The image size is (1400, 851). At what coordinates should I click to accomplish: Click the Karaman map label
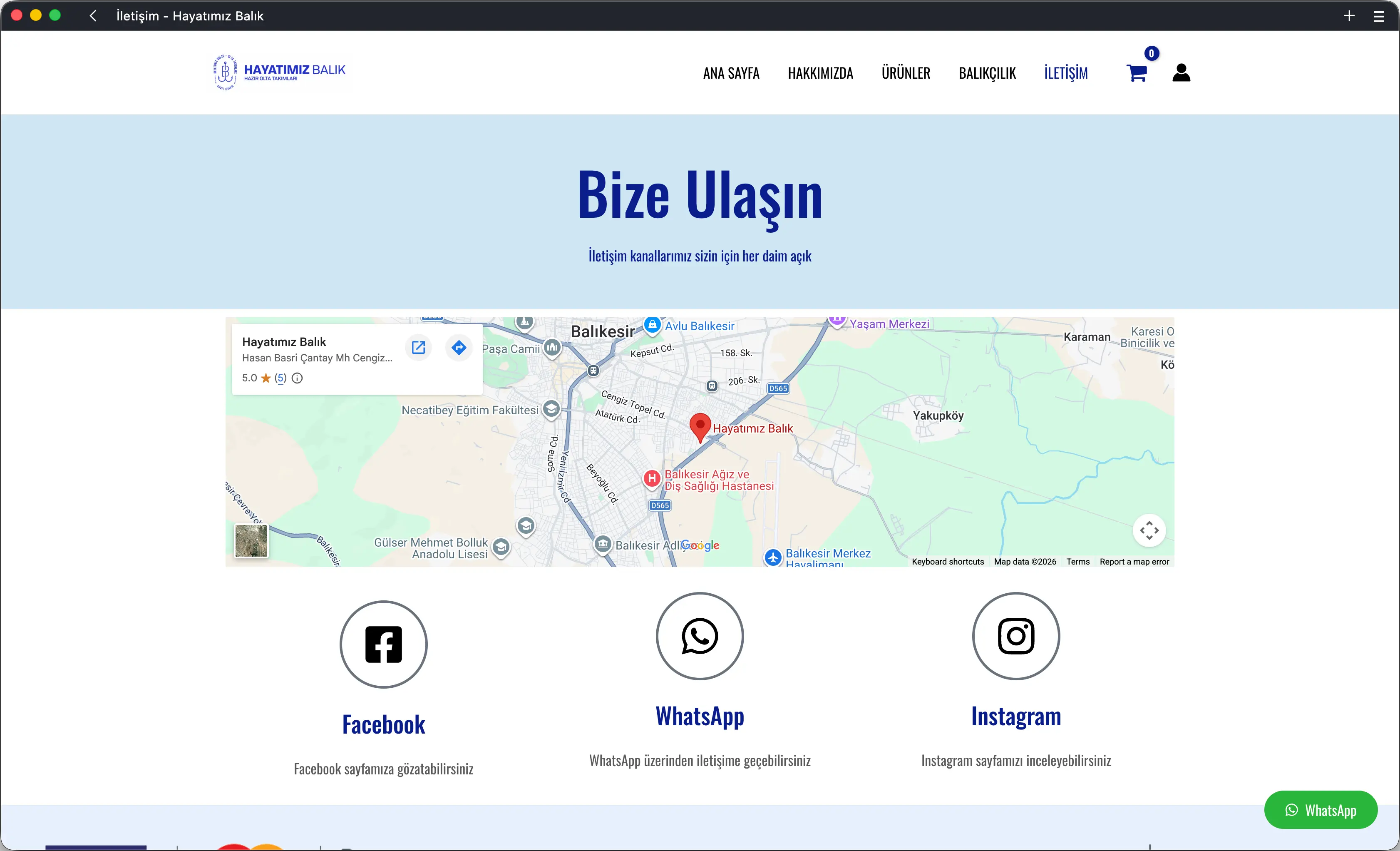pyautogui.click(x=1086, y=336)
